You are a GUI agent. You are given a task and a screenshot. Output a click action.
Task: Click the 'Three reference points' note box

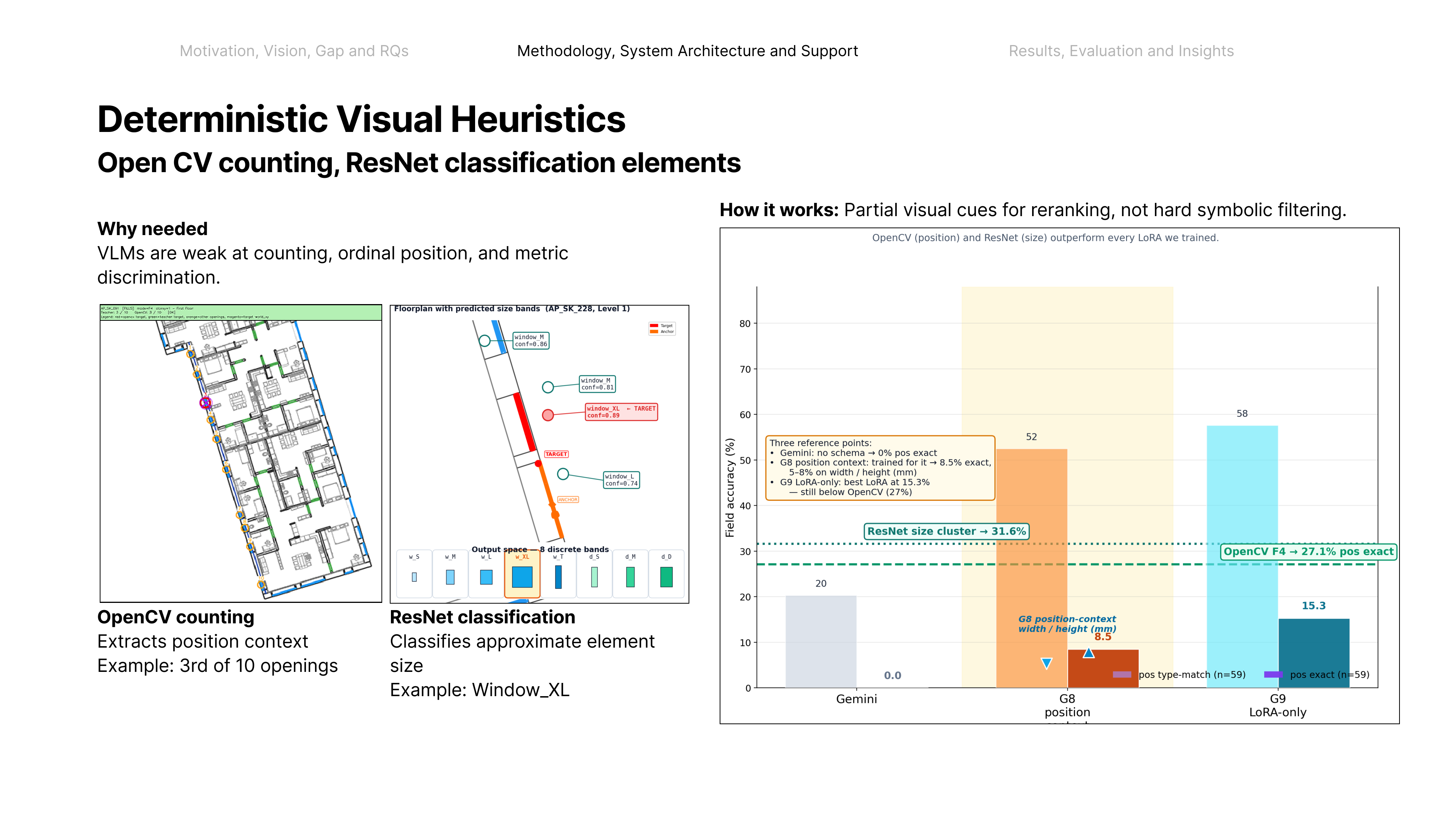click(880, 468)
